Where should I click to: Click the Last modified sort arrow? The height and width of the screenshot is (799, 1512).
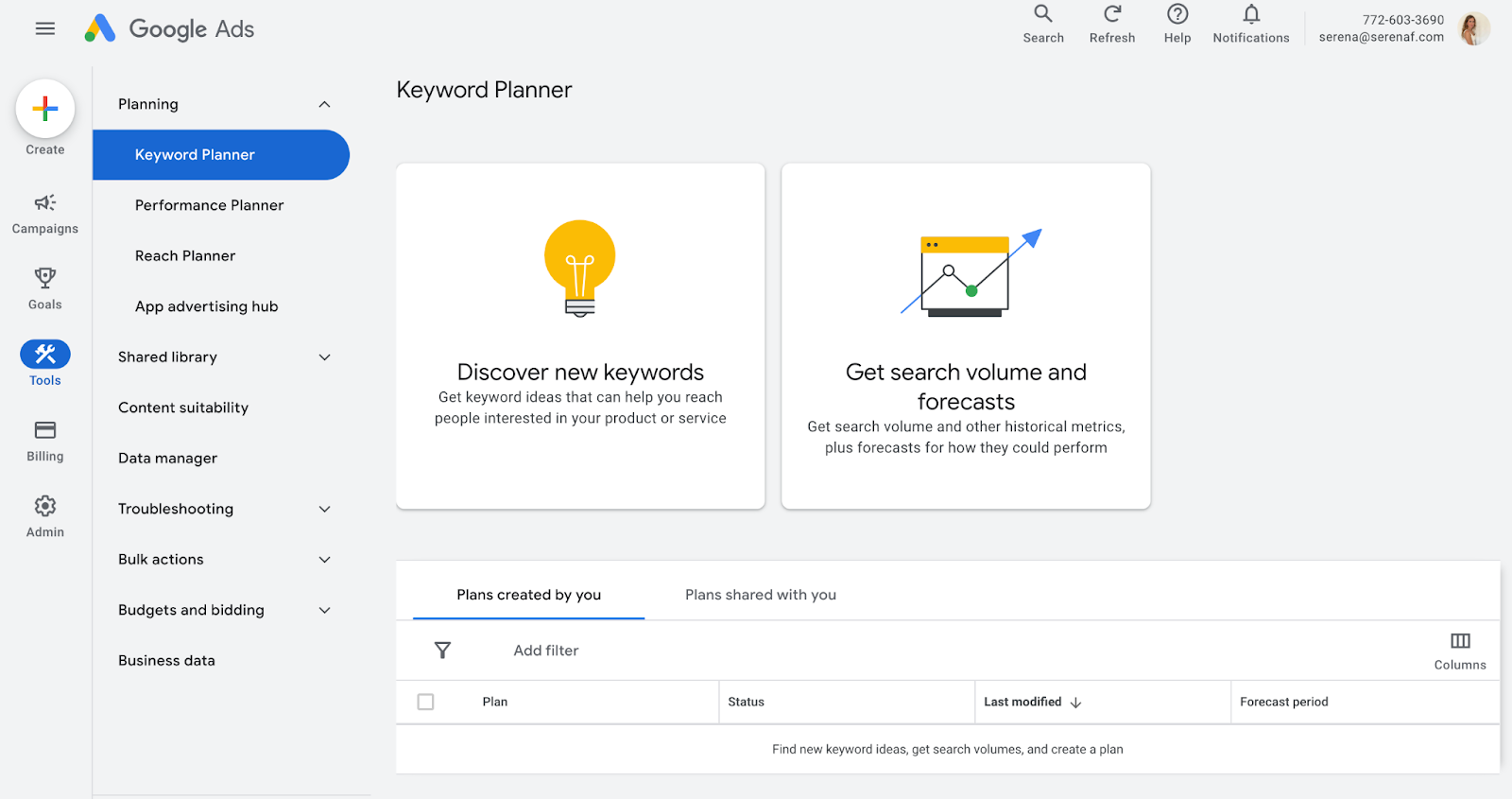pos(1075,703)
